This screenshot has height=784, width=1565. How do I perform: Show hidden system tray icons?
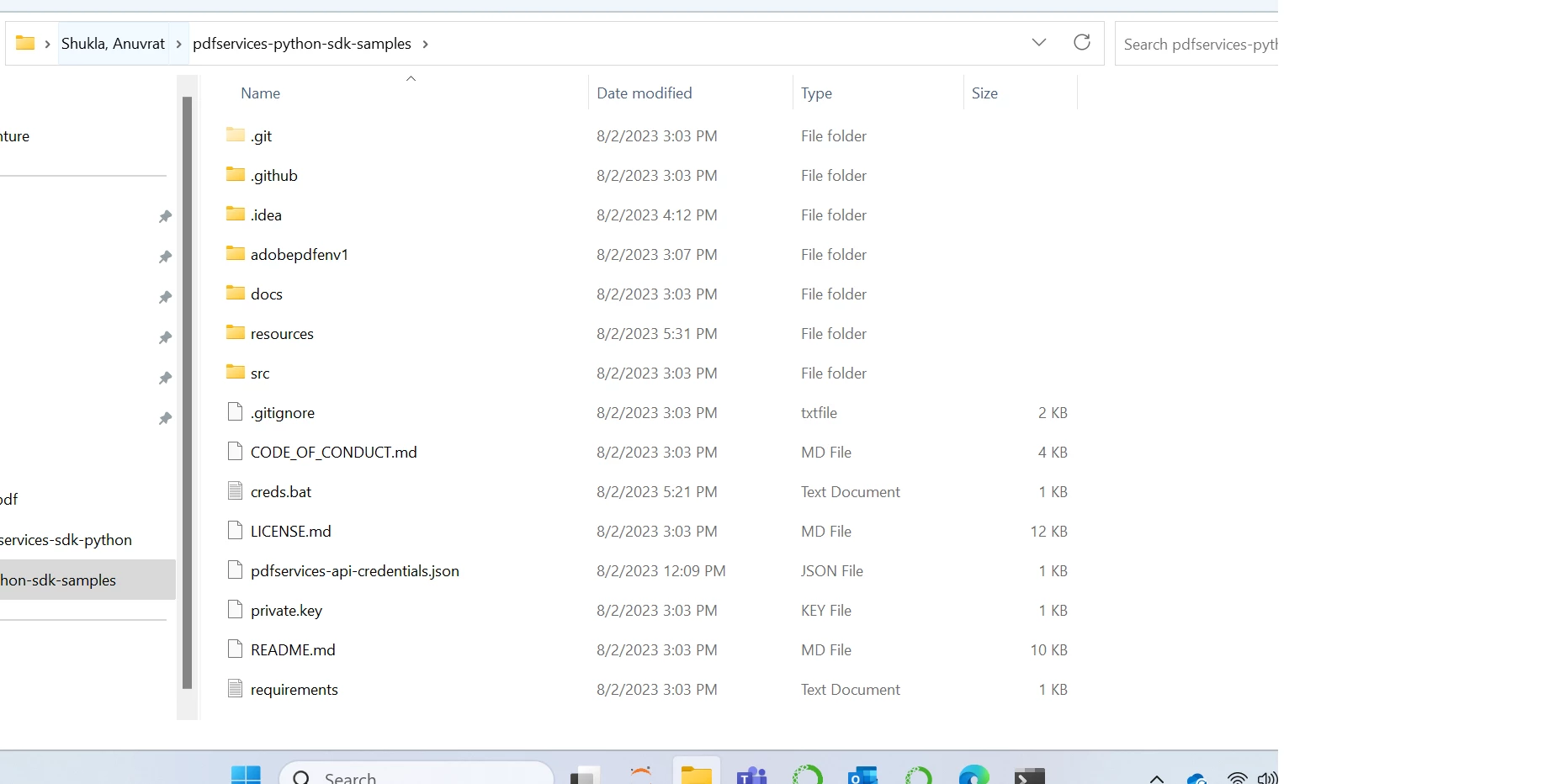coord(1157,778)
